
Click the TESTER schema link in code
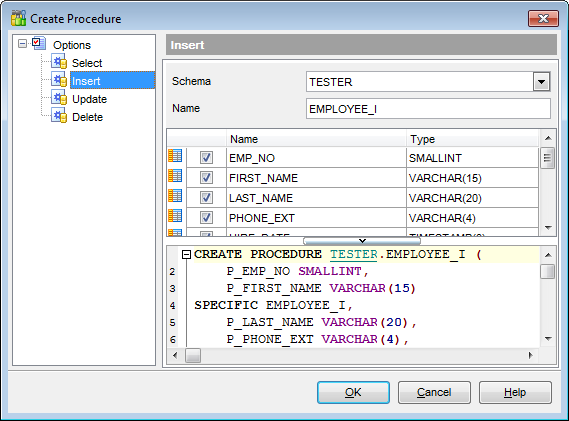pos(354,254)
